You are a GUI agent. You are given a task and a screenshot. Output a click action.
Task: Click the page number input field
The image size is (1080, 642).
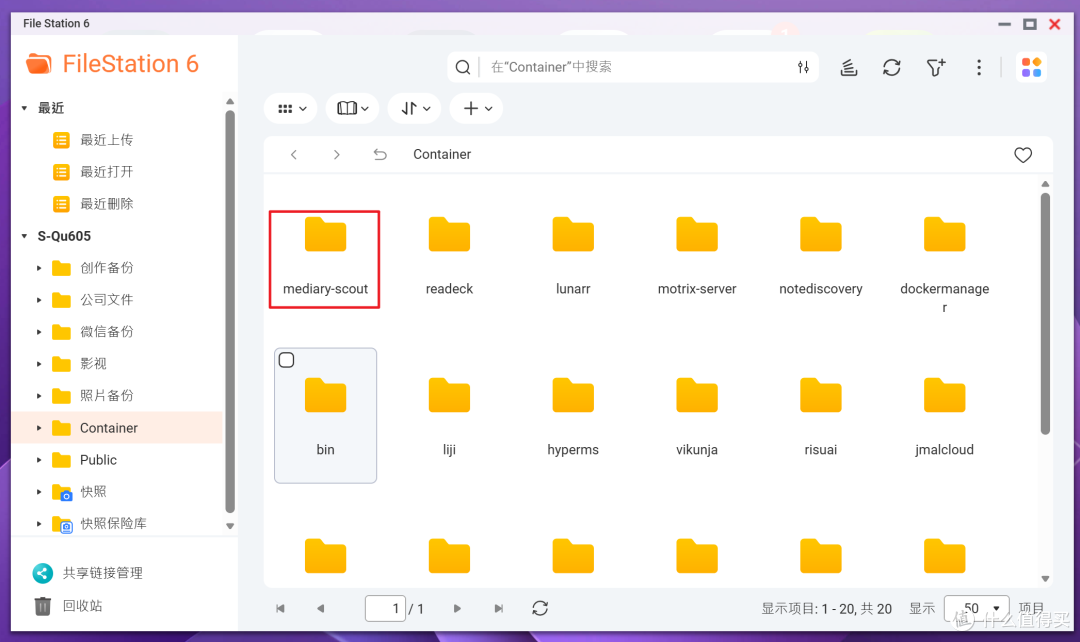coord(385,608)
